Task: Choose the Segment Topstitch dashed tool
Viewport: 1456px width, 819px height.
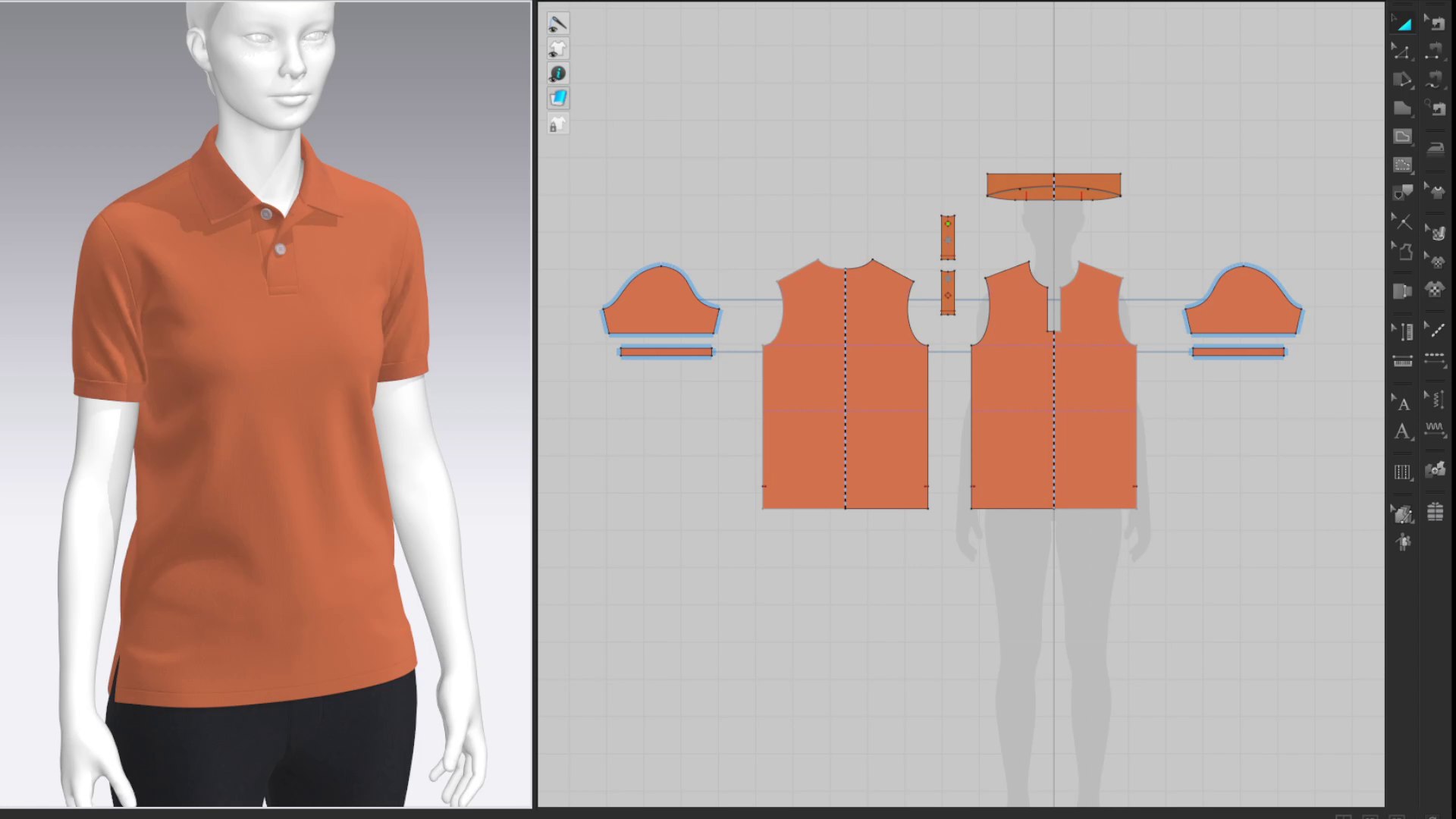Action: pyautogui.click(x=1434, y=359)
